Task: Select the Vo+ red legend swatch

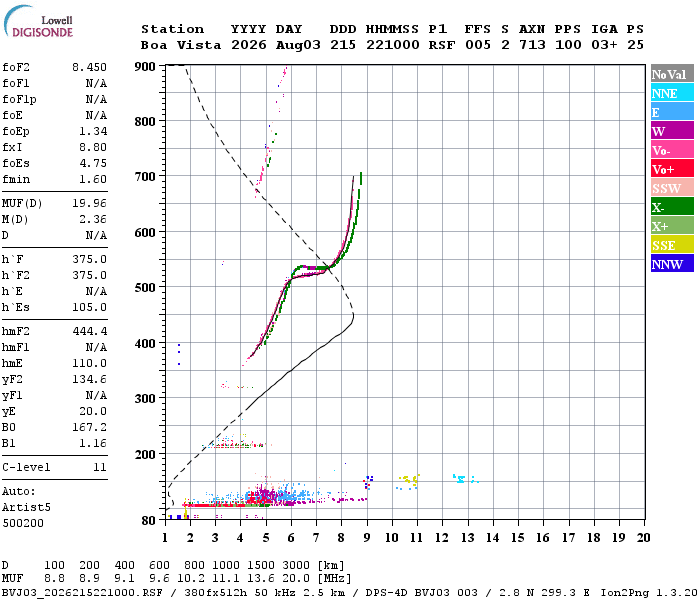Action: (x=672, y=169)
